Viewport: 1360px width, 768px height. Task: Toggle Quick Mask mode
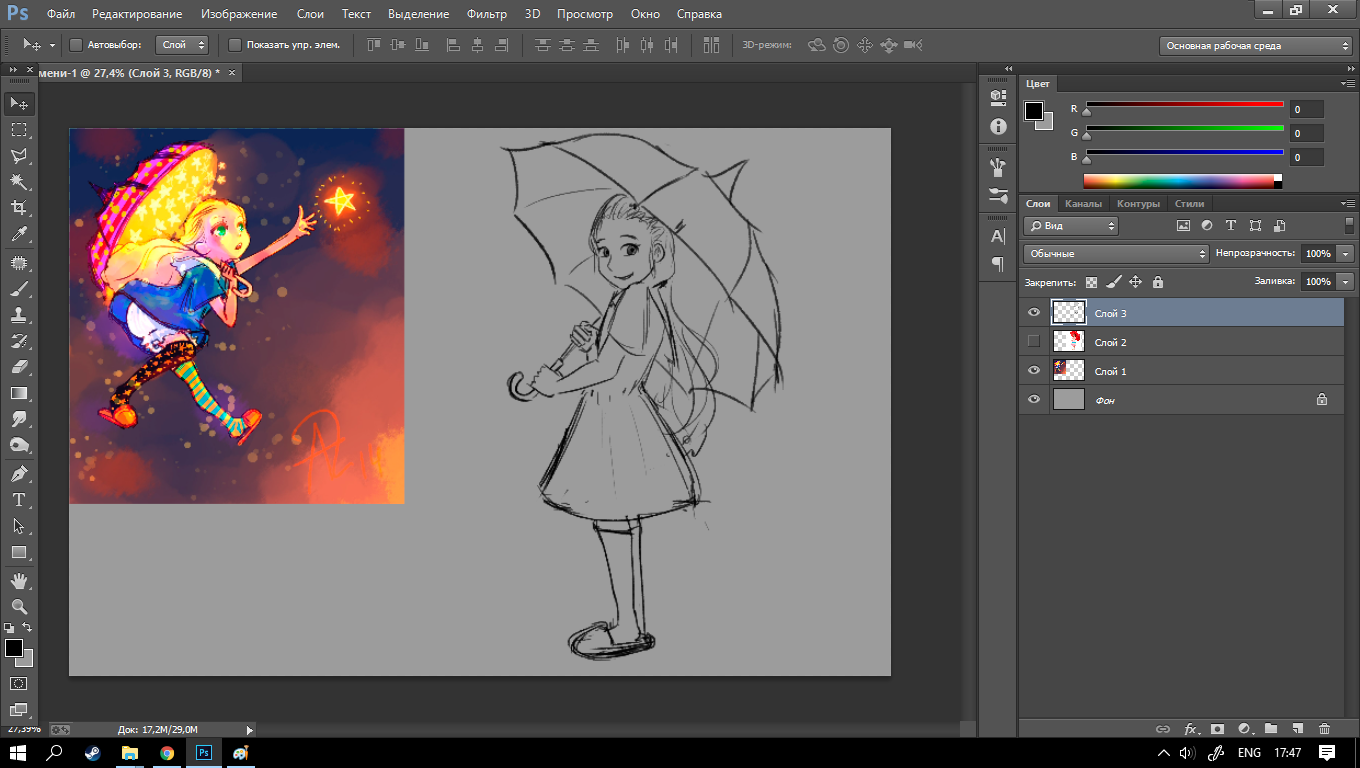(19, 684)
